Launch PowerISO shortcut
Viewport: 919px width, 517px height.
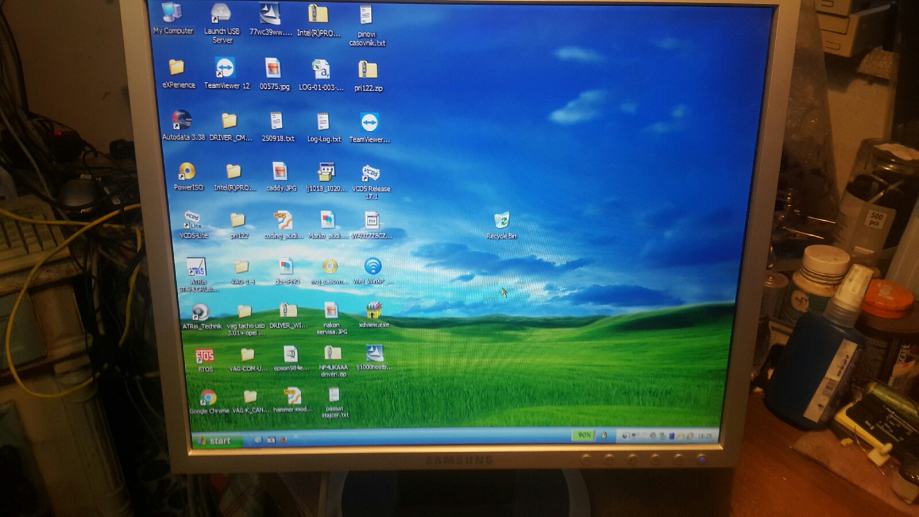click(x=188, y=176)
